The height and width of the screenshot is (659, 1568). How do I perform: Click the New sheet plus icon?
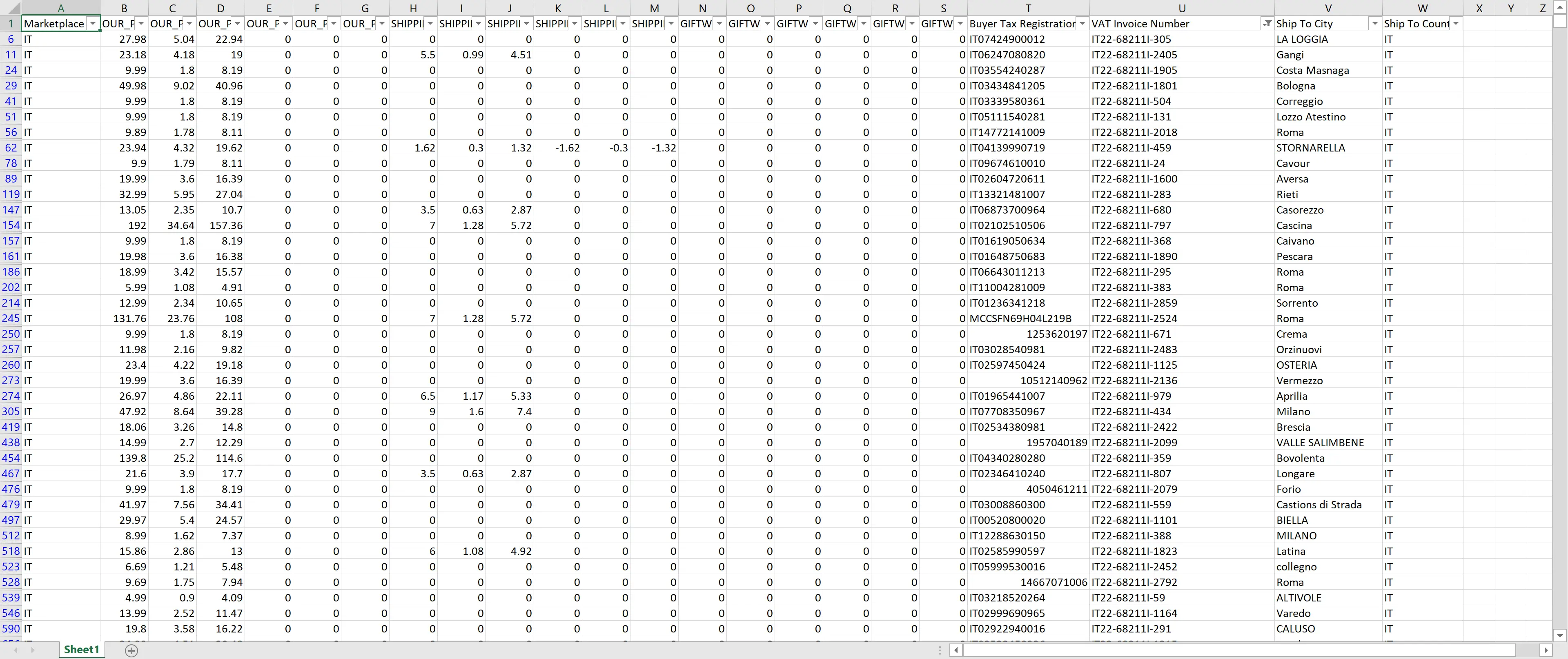(x=131, y=650)
